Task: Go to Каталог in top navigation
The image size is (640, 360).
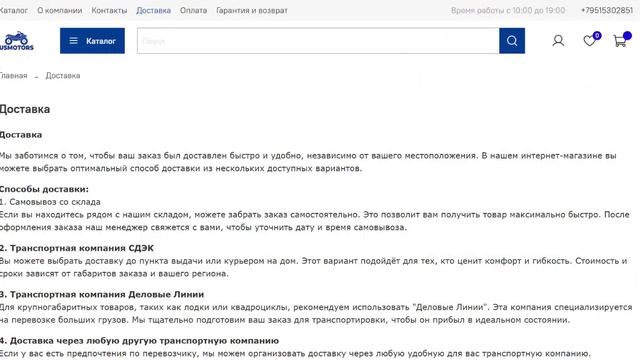Action: 13,10
